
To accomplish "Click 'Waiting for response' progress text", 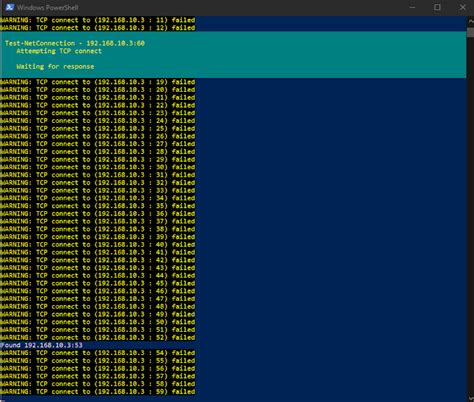I will [55, 66].
